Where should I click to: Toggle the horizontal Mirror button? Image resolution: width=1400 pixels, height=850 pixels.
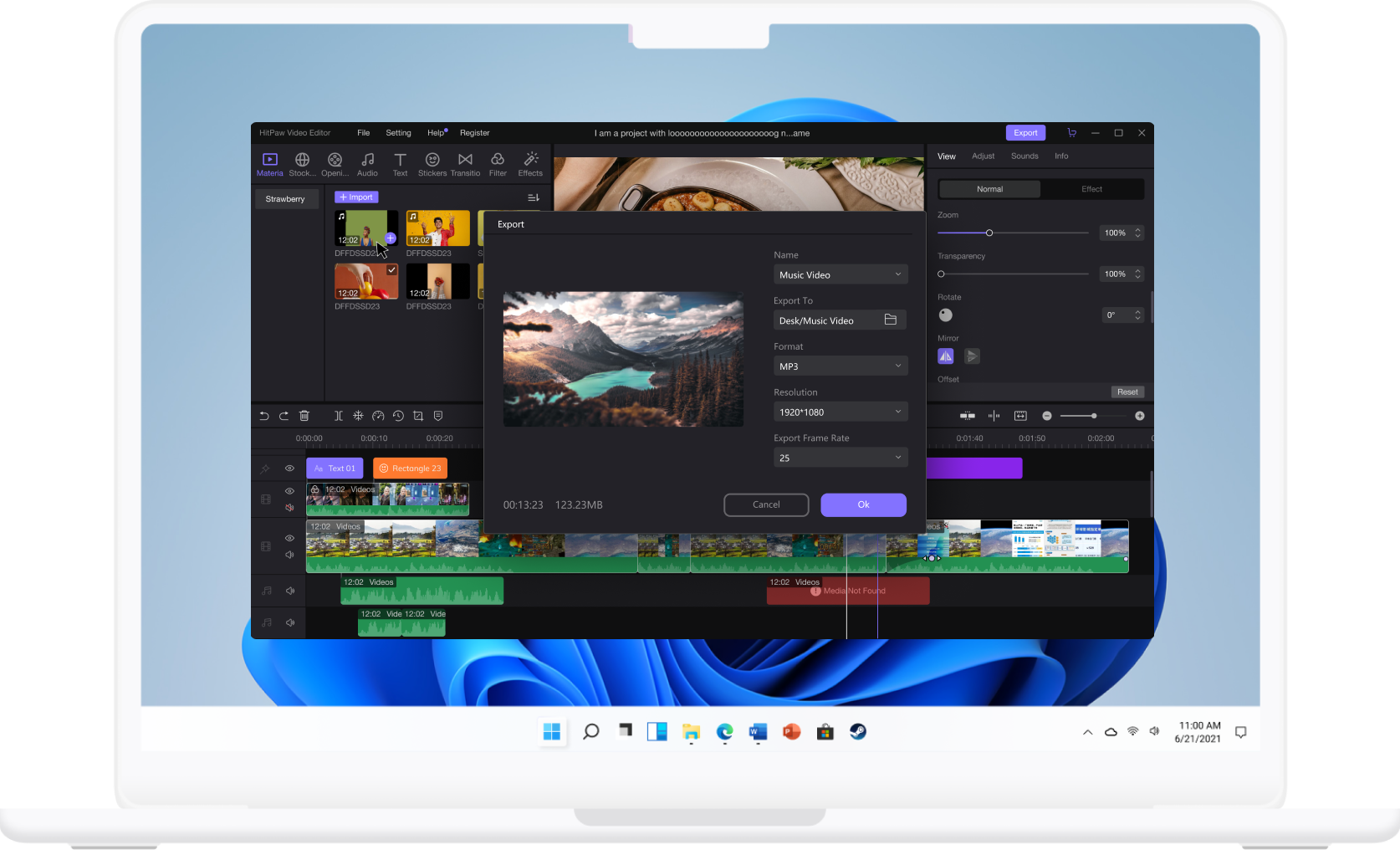pos(946,356)
